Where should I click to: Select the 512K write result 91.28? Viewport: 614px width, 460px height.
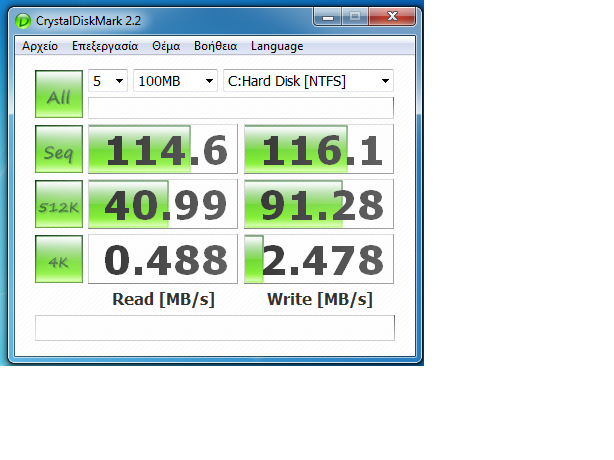tap(319, 204)
